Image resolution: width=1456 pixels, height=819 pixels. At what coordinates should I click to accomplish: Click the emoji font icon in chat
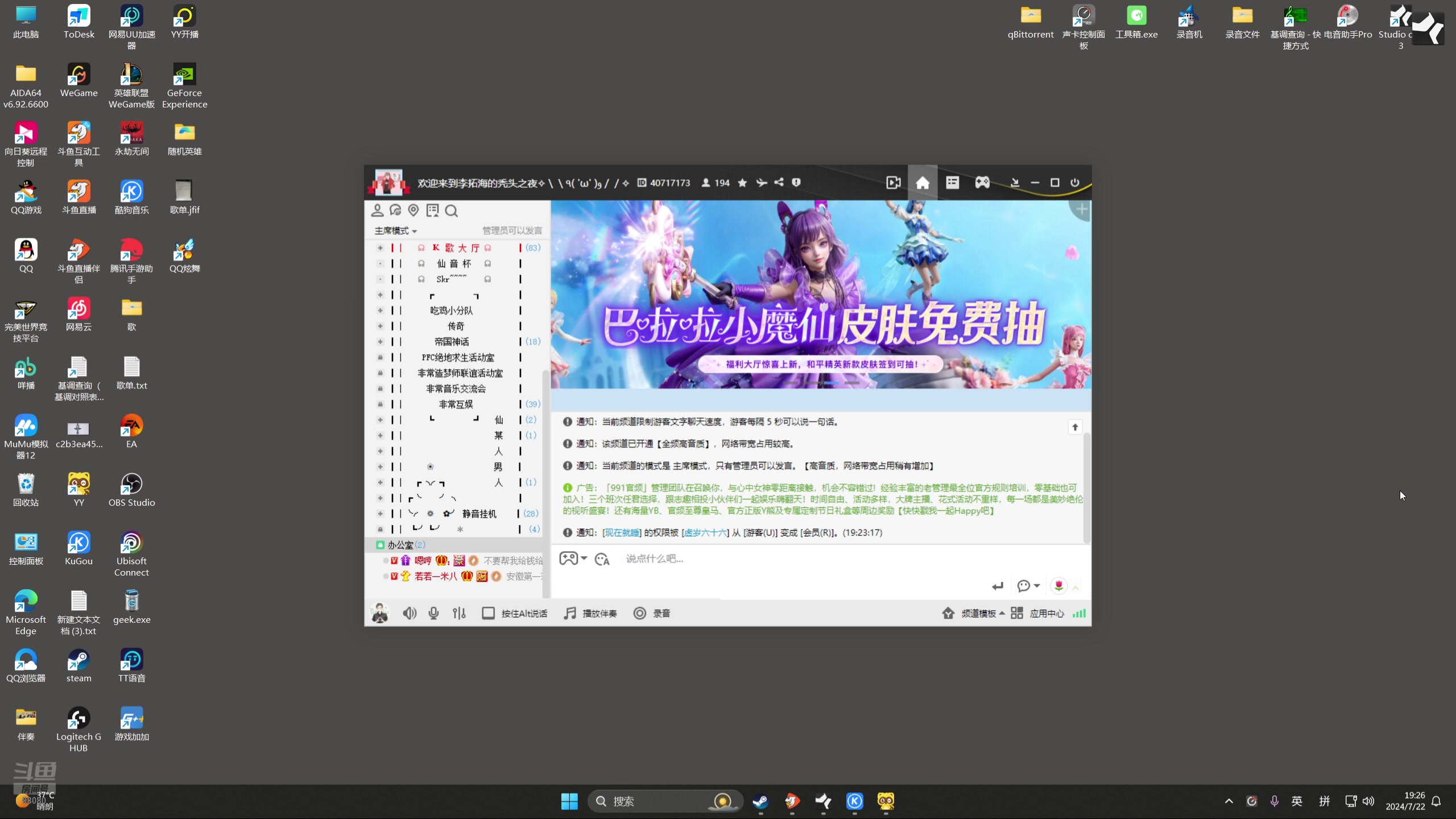tap(602, 559)
